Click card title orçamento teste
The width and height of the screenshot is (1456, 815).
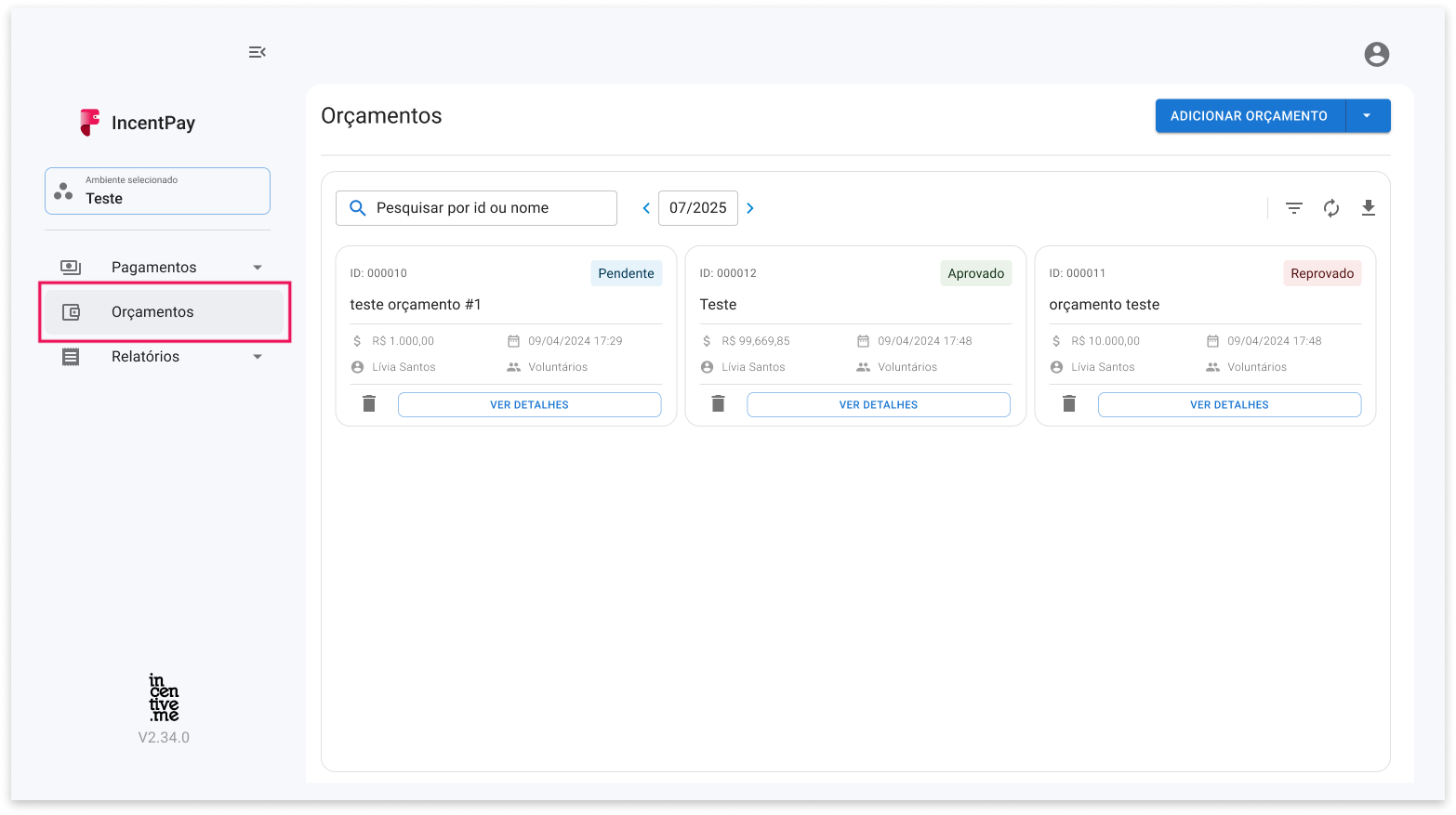pos(1105,305)
